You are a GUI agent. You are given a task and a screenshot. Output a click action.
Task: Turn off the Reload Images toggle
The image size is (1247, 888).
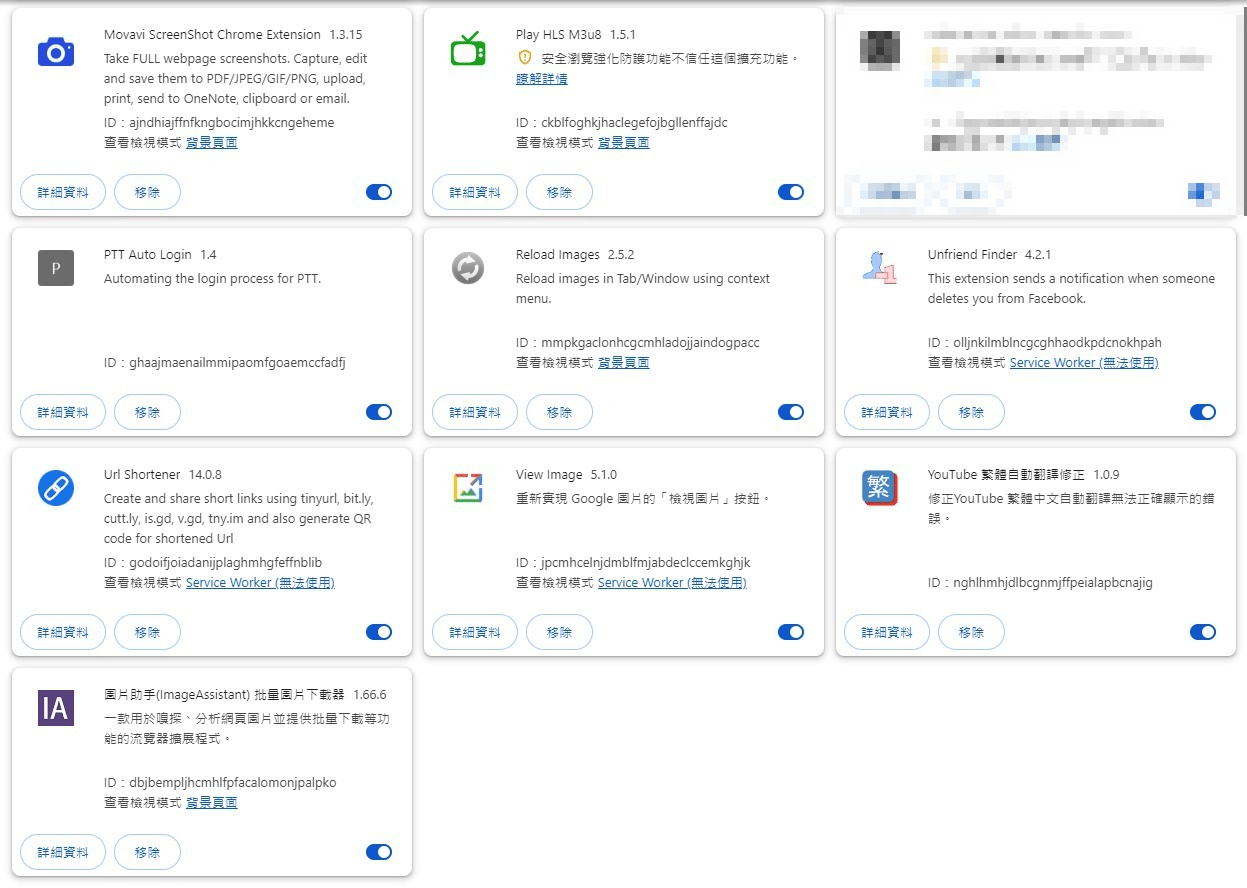click(791, 411)
